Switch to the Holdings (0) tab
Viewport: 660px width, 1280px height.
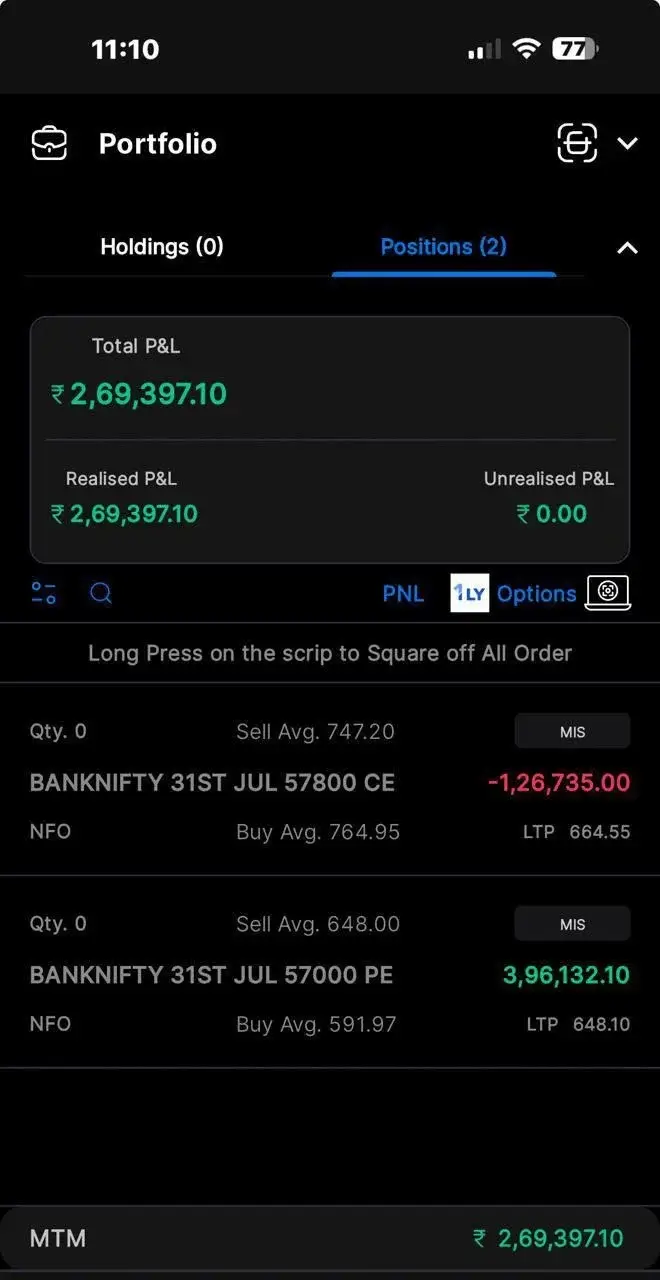(x=162, y=247)
